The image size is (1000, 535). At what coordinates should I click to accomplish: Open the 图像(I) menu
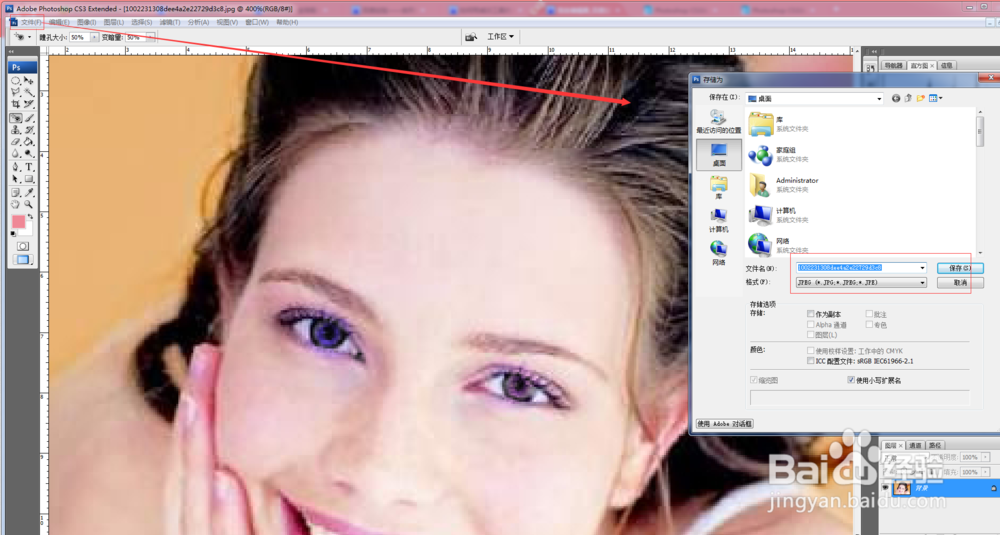click(87, 22)
